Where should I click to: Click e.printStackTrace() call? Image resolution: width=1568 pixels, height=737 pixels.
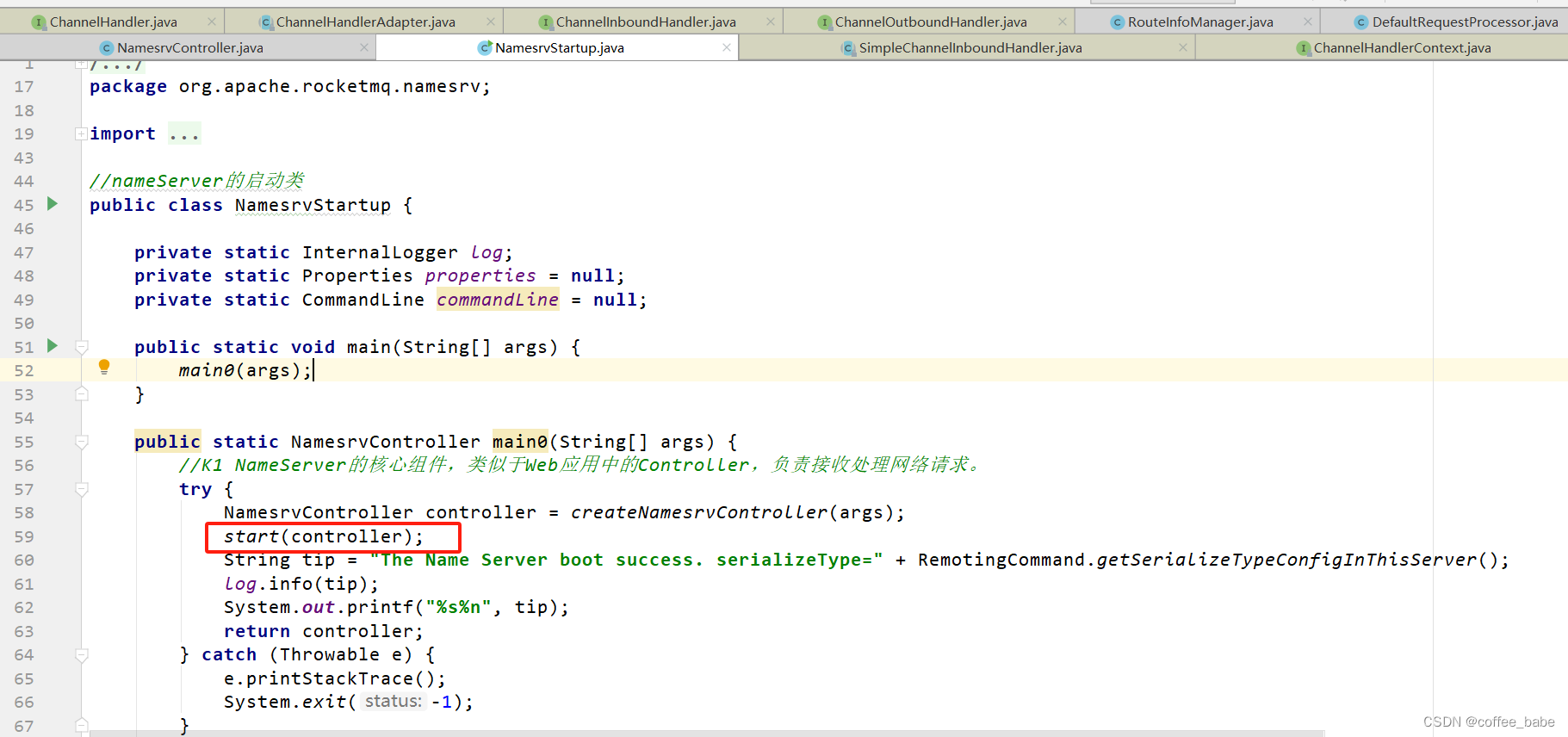(x=335, y=678)
